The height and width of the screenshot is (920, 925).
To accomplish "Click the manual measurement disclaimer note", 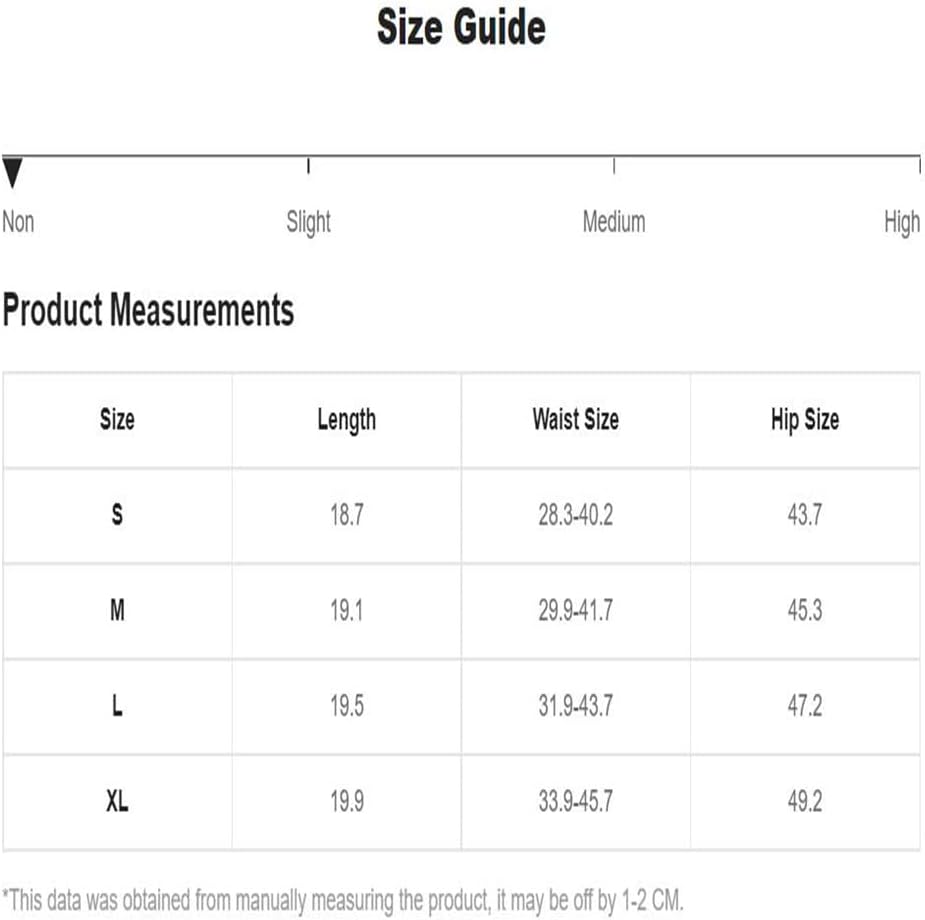I will tap(343, 901).
